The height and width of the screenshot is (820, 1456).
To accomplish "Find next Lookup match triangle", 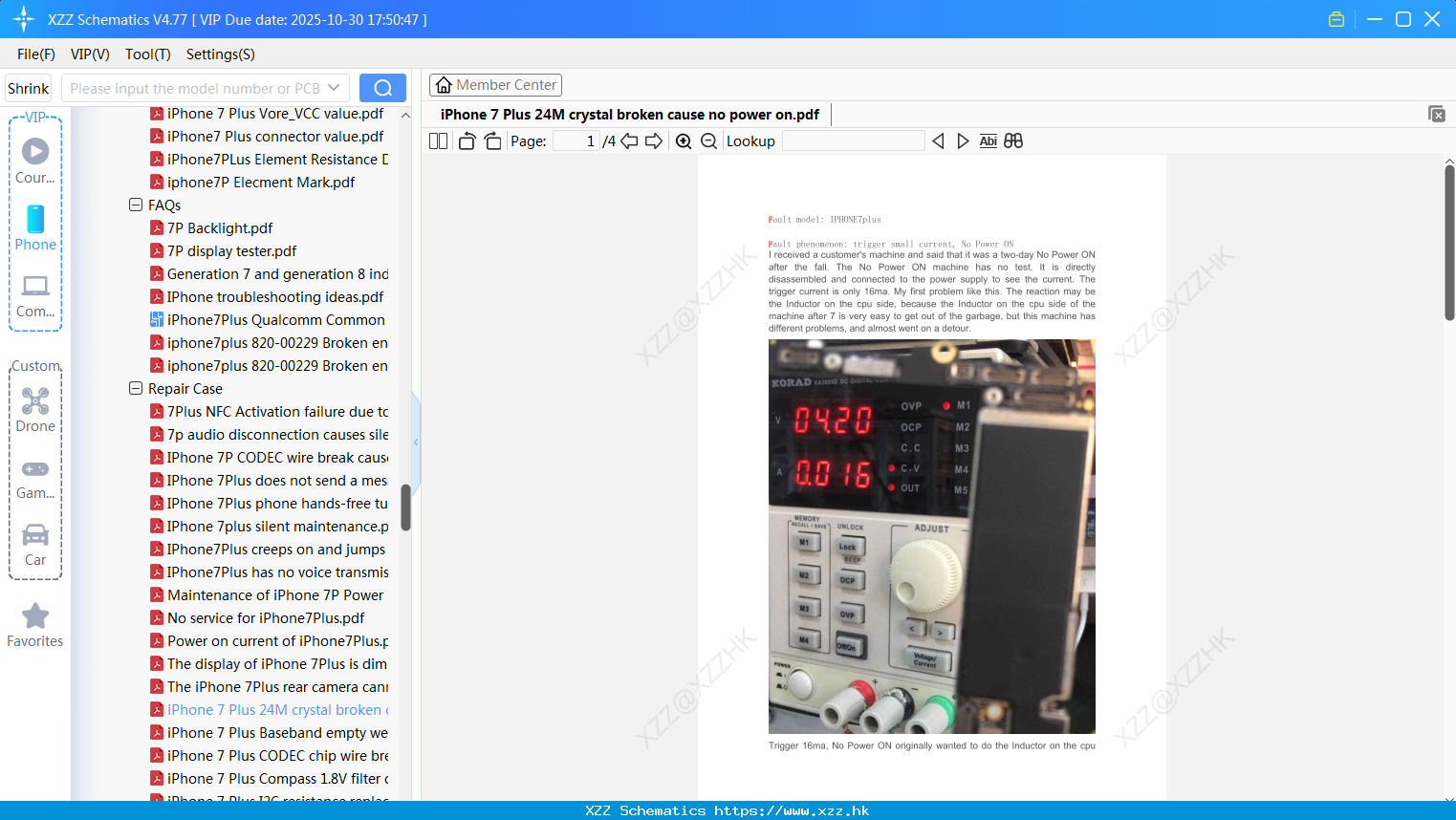I will coord(963,141).
